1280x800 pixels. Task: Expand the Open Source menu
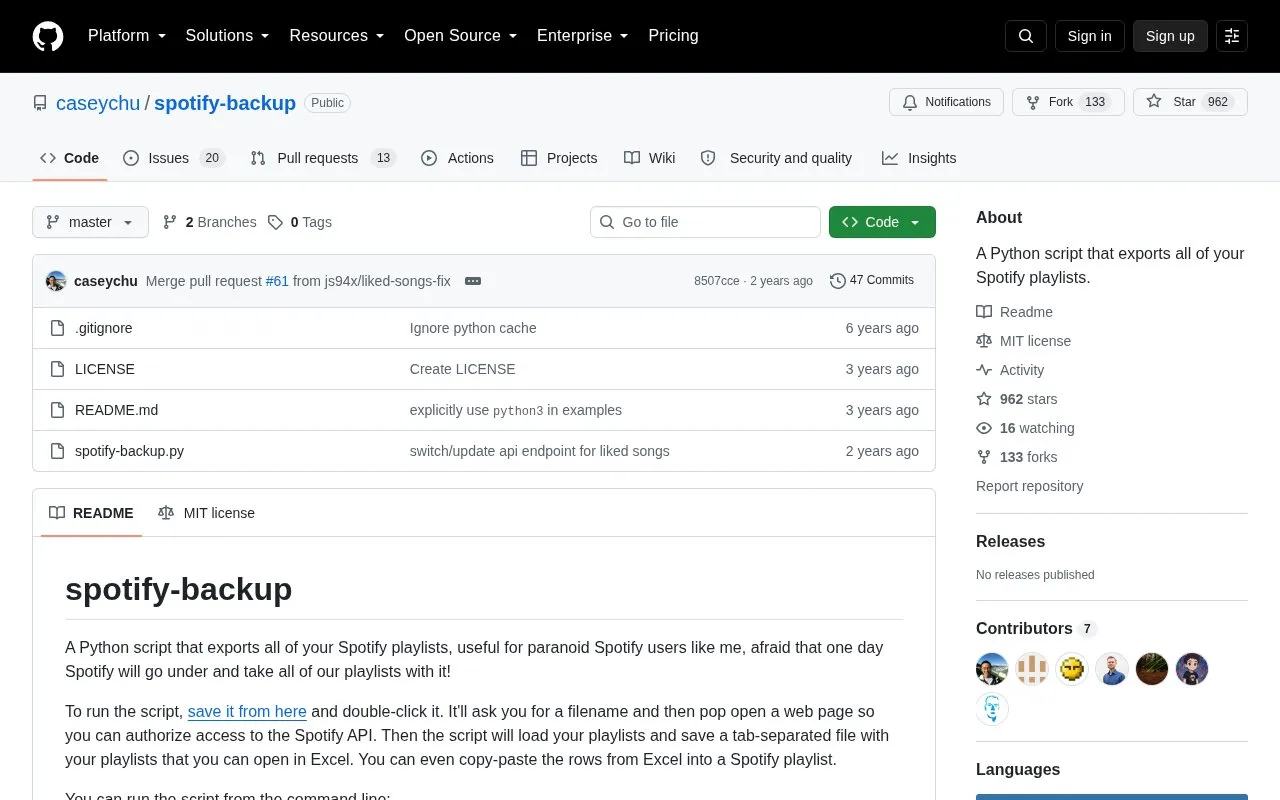(x=461, y=36)
